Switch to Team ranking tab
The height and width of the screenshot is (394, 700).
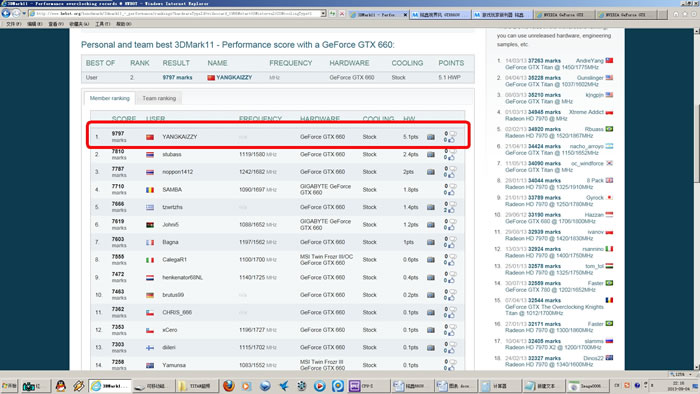point(159,98)
